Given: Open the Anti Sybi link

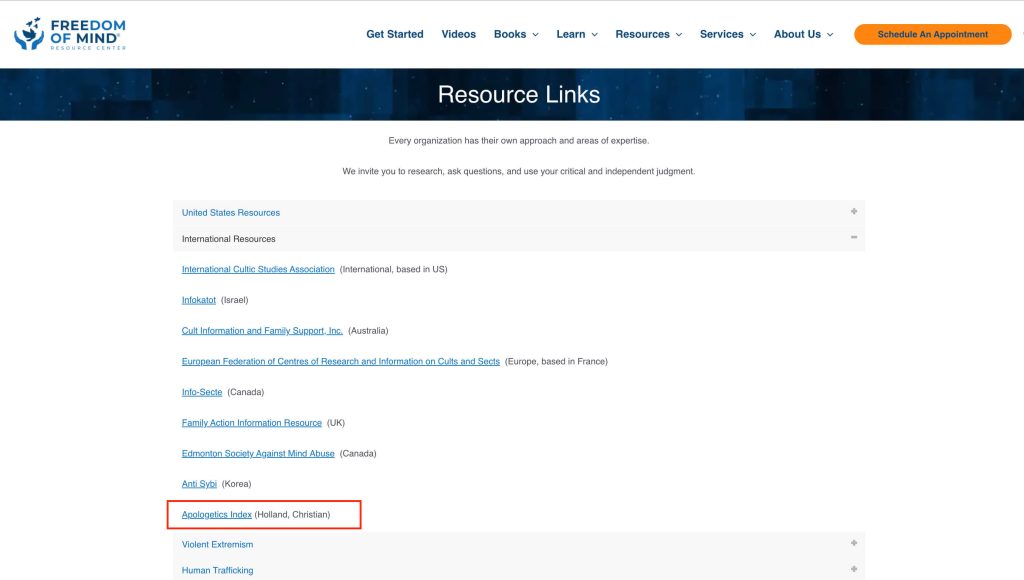Looking at the screenshot, I should click(x=199, y=484).
